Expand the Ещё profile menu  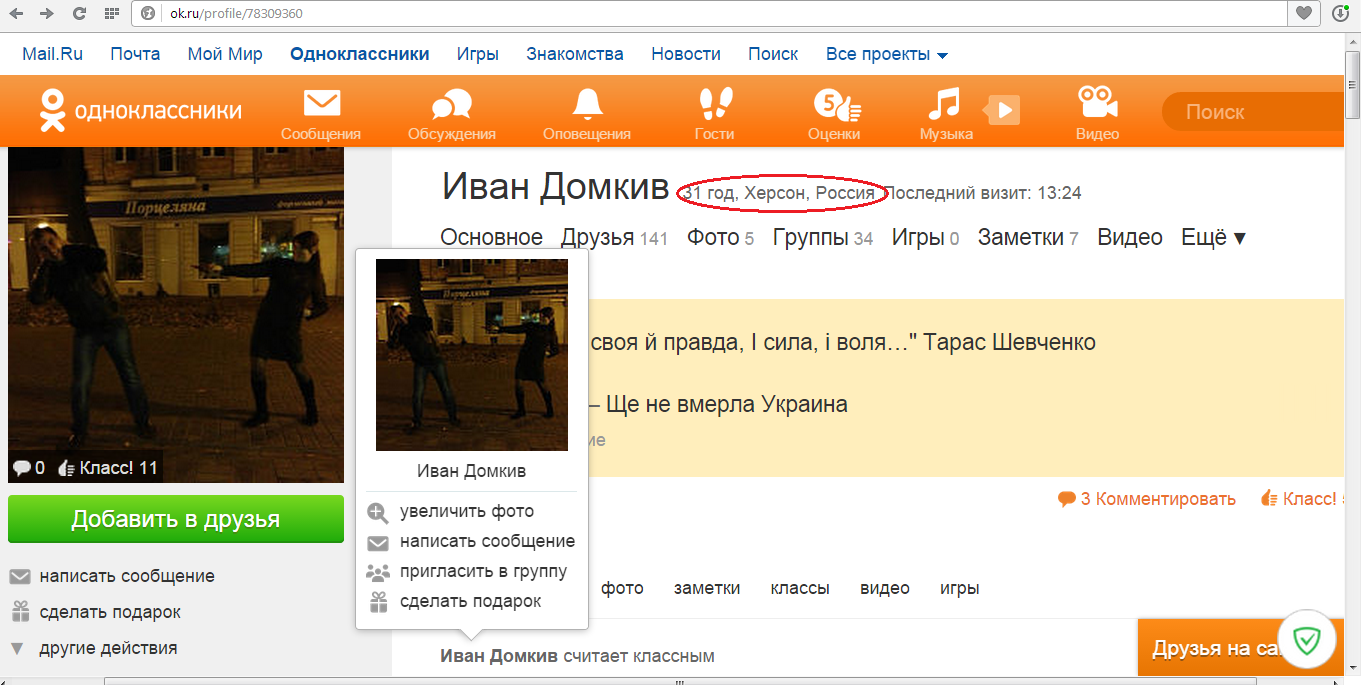pyautogui.click(x=1214, y=237)
